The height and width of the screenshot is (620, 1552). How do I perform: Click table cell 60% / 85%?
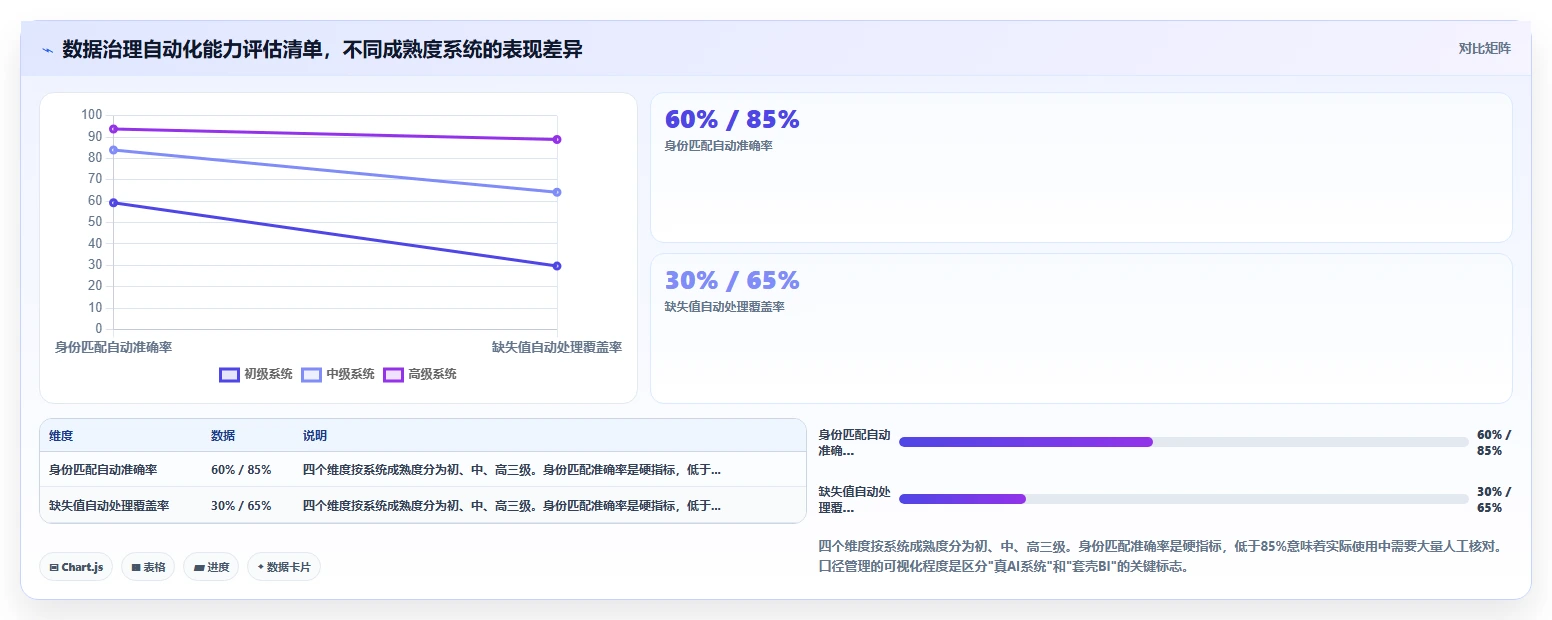tap(241, 469)
